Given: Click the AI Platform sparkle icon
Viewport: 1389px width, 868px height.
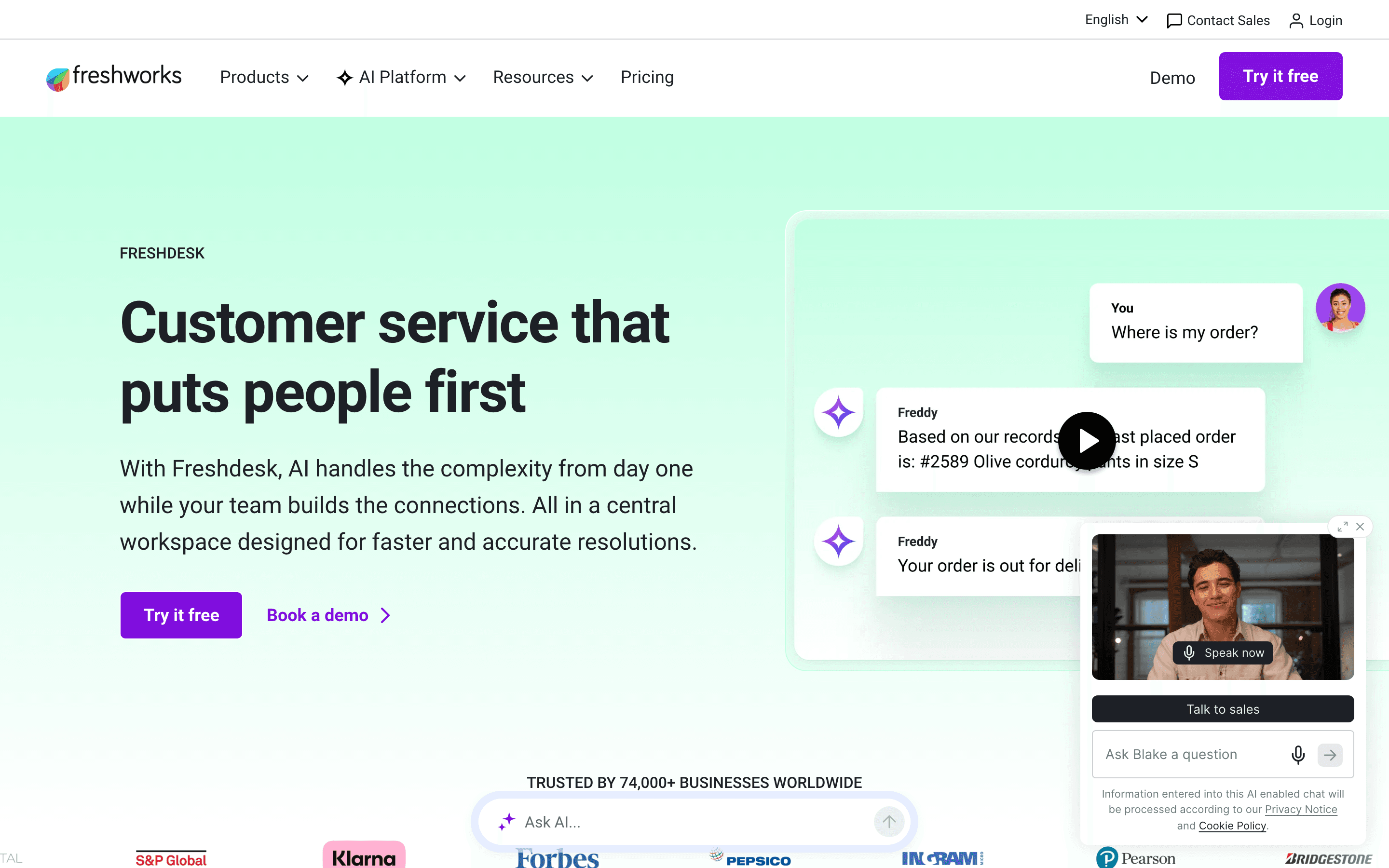Looking at the screenshot, I should pyautogui.click(x=344, y=78).
